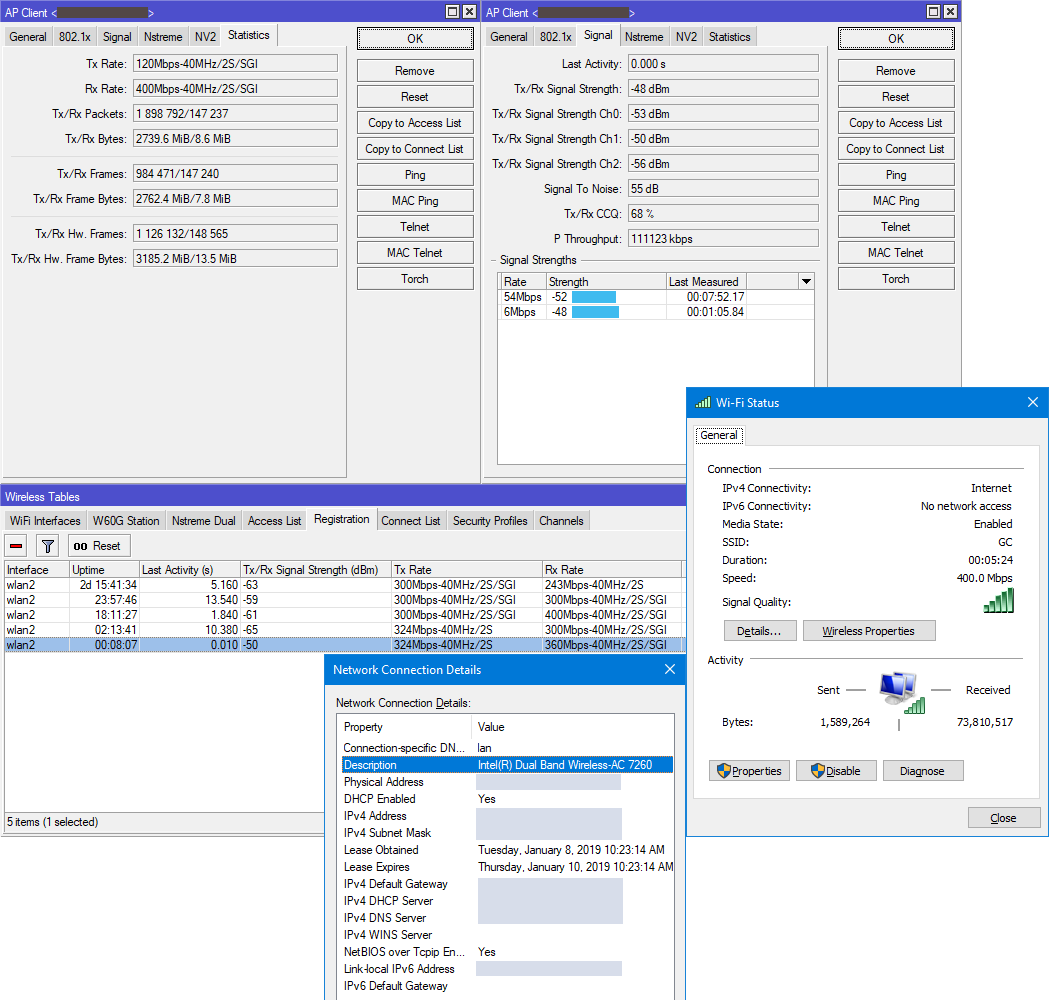
Task: Open the Access List tab
Action: 274,520
